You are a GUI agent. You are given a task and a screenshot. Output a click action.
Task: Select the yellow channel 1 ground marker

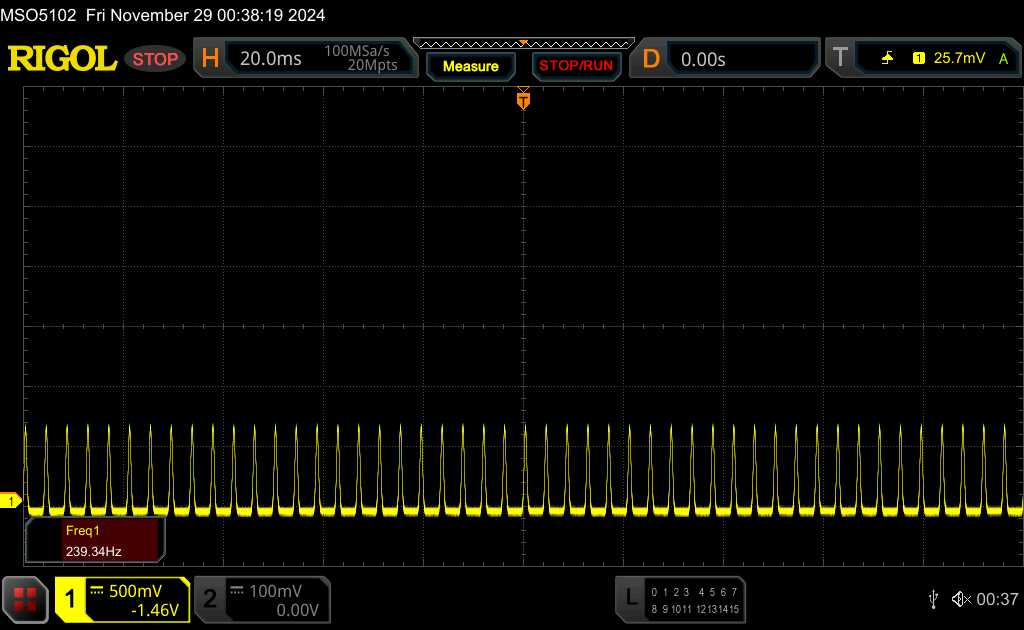pos(10,501)
